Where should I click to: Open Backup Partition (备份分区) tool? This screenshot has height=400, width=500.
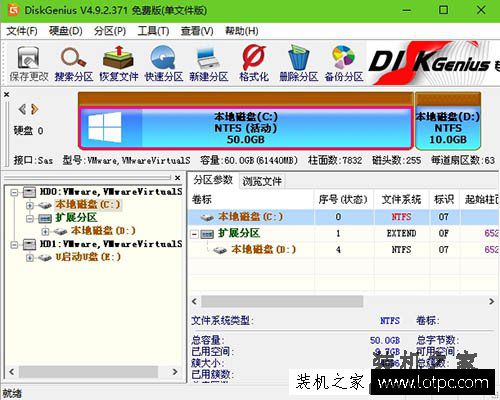tap(344, 63)
